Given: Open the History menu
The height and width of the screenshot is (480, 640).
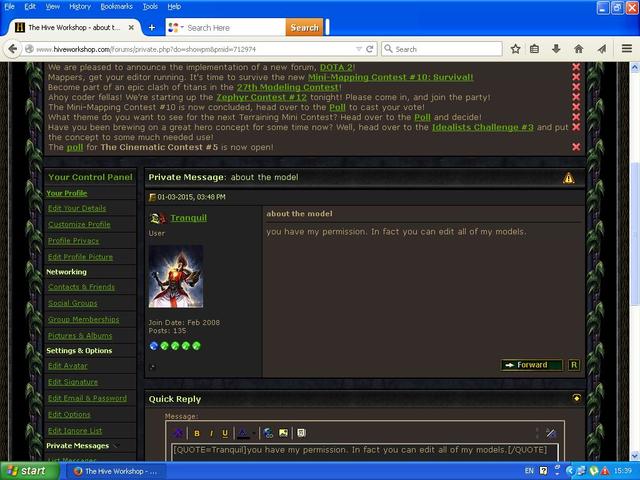Looking at the screenshot, I should [x=80, y=7].
